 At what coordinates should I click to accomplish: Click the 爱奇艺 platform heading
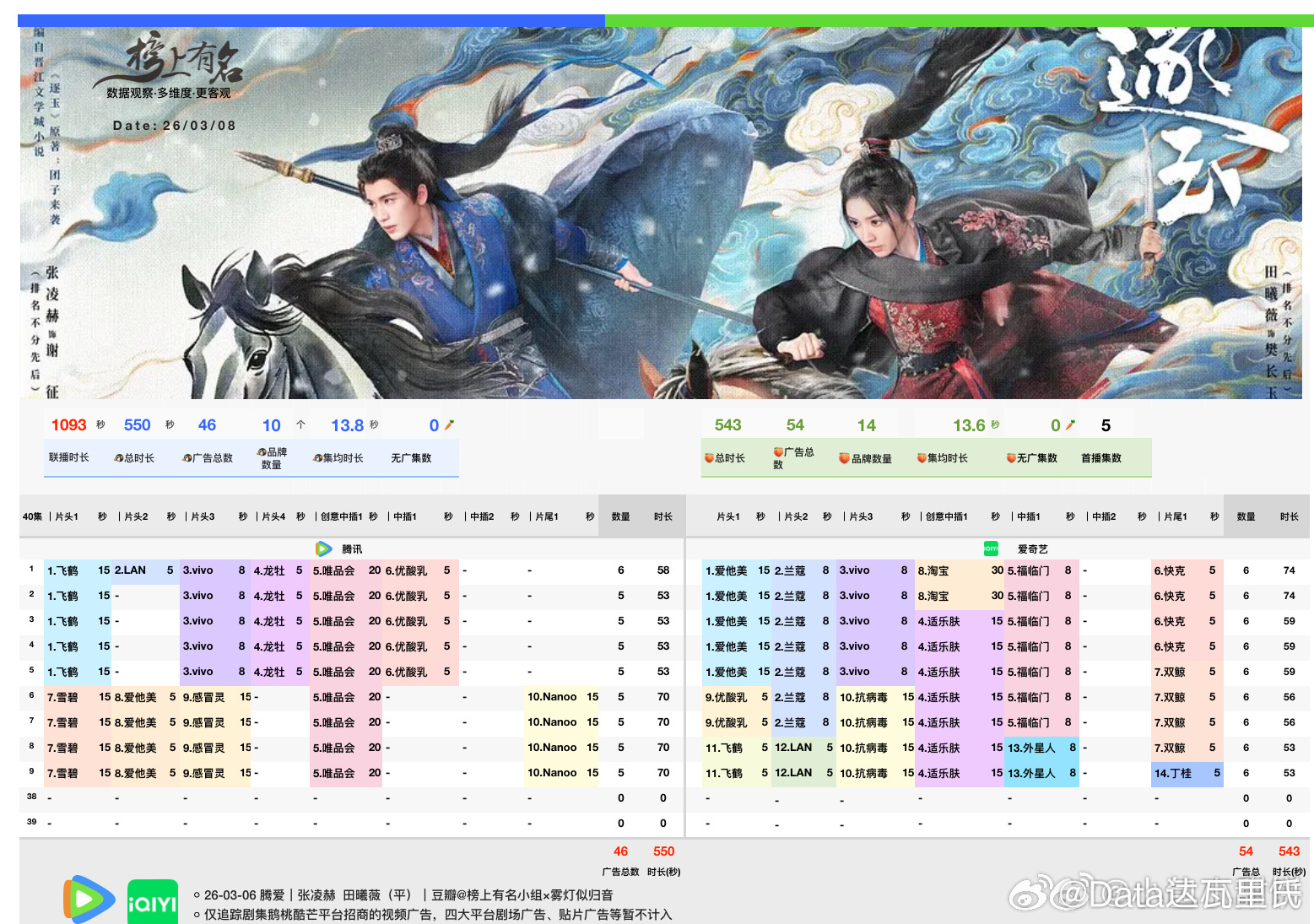click(x=1033, y=549)
